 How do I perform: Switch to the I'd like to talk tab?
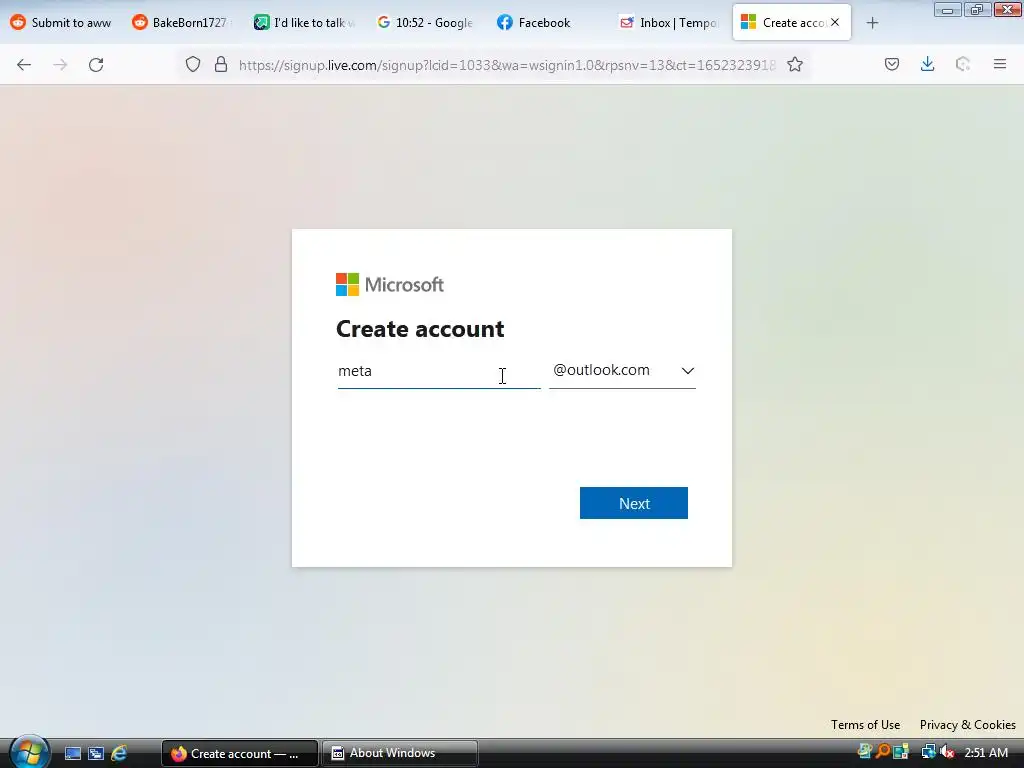[x=304, y=23]
